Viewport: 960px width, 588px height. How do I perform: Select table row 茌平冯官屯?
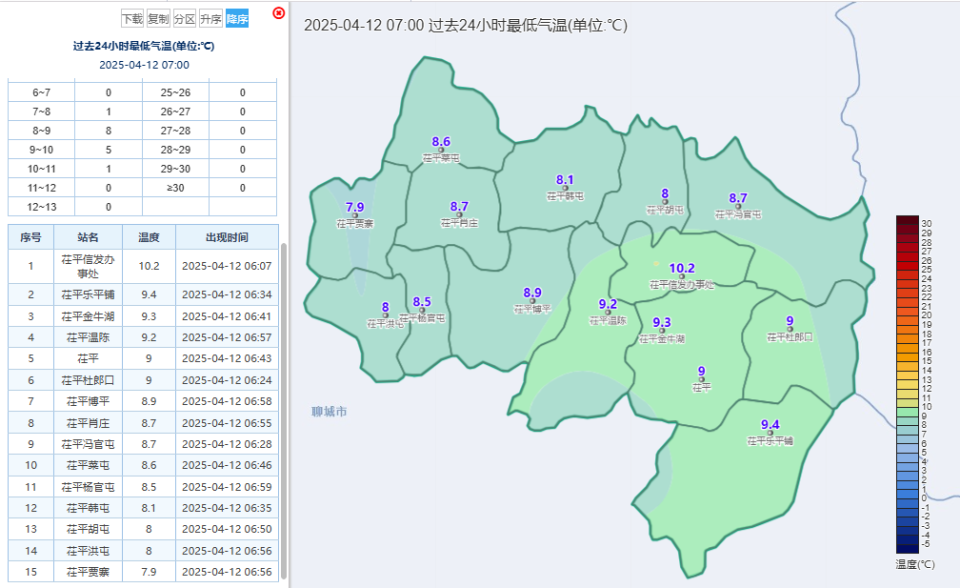143,444
